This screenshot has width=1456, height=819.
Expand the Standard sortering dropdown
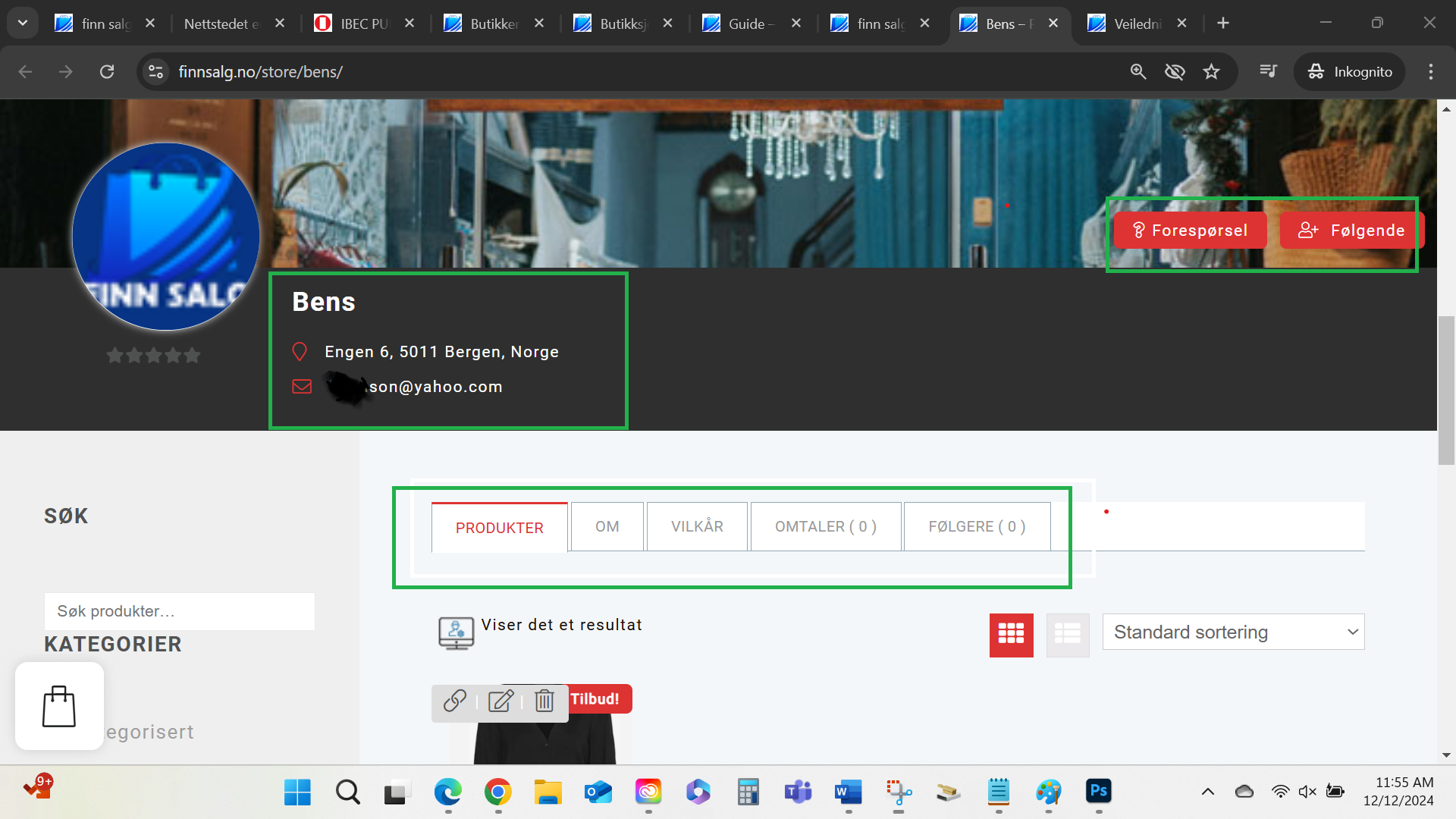1233,632
